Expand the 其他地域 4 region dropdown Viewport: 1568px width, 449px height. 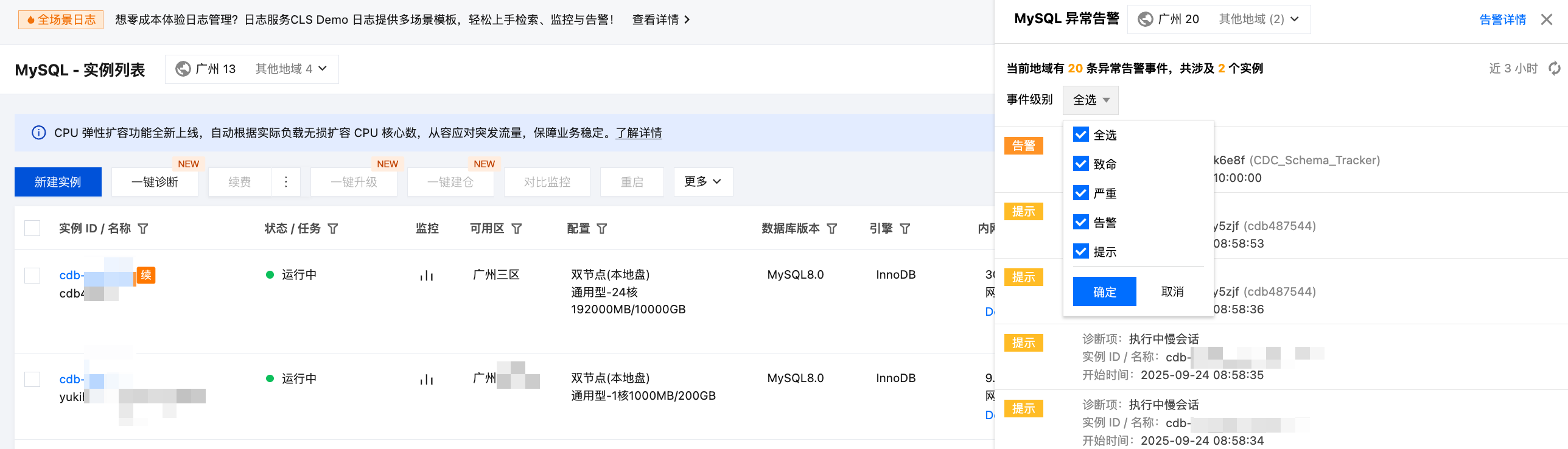coord(291,69)
